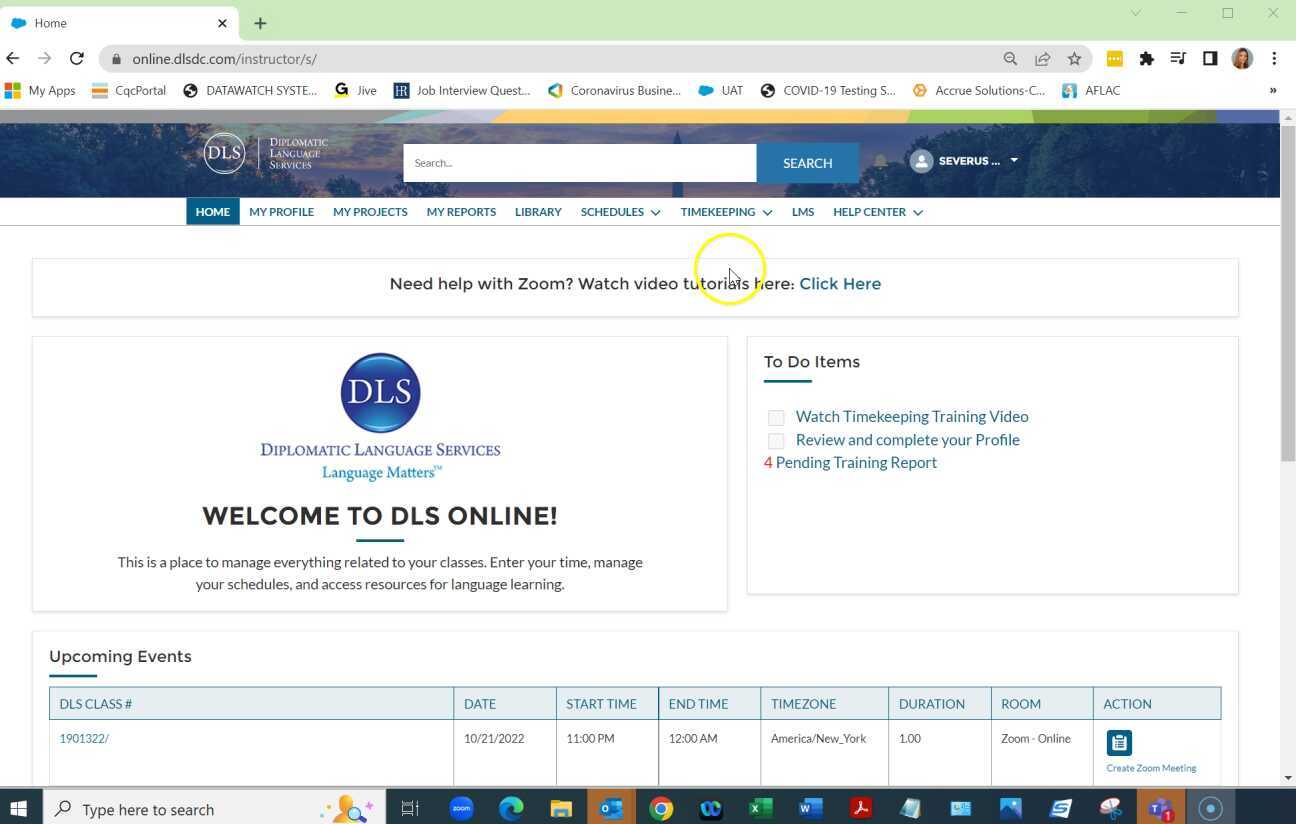The height and width of the screenshot is (824, 1296).
Task: Select the LIBRARY navigation item
Action: pos(538,211)
